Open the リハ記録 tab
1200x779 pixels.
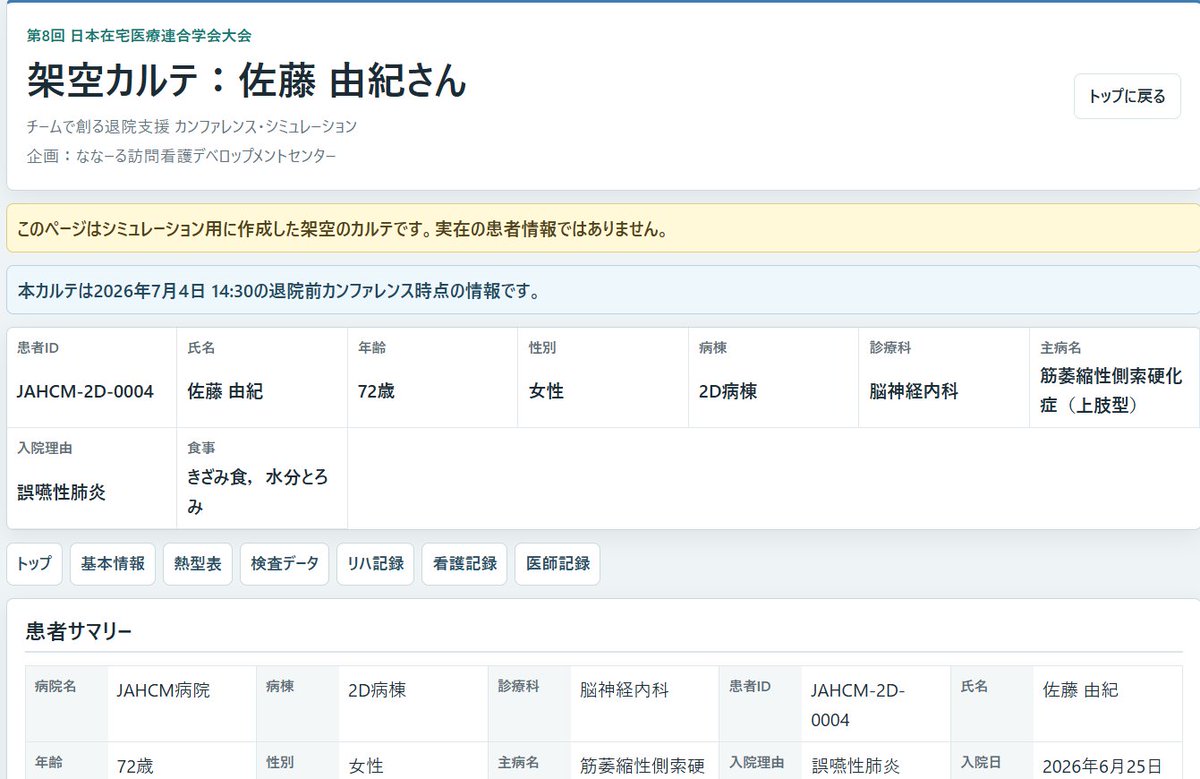tap(375, 564)
